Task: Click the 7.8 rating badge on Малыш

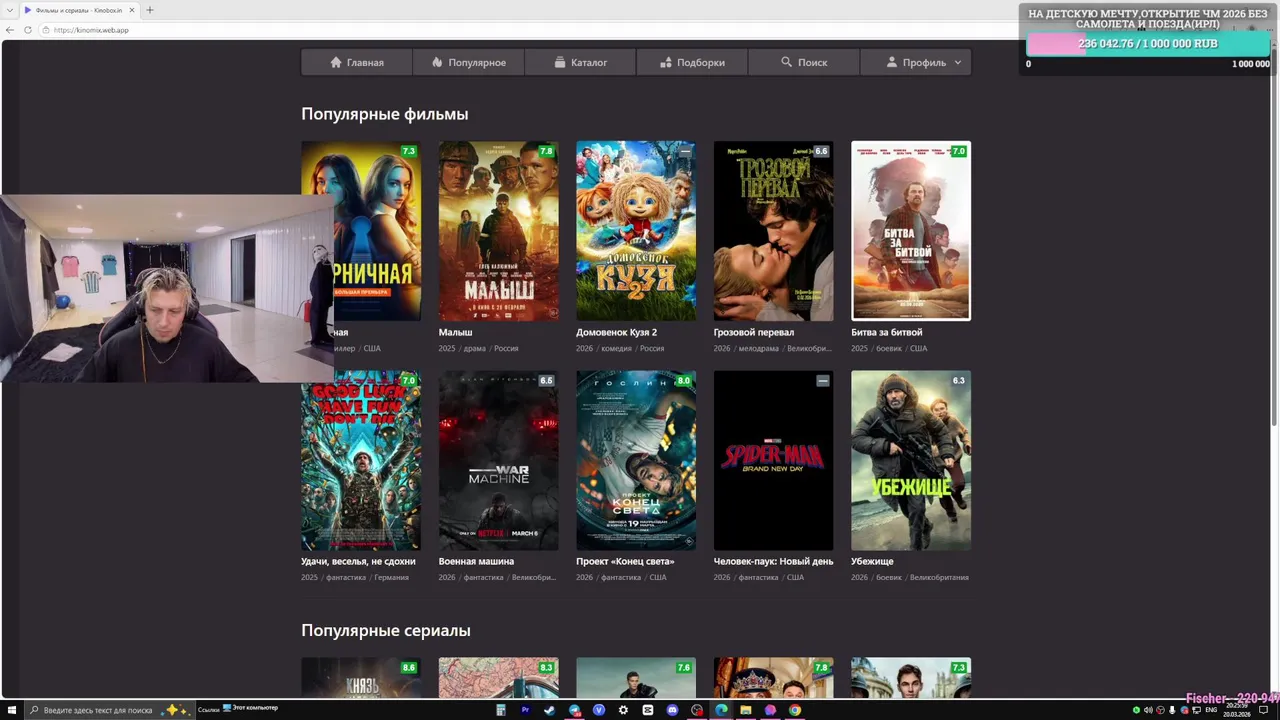Action: (546, 151)
